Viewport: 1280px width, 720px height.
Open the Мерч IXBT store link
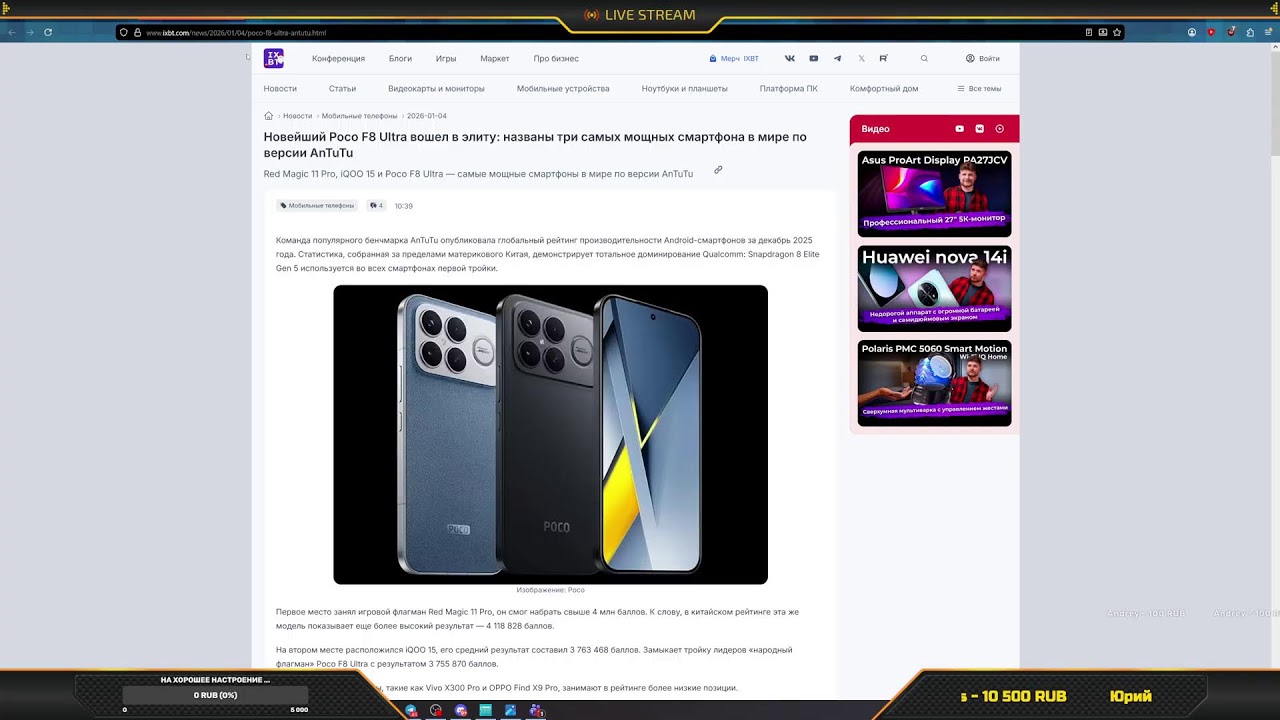tap(734, 59)
